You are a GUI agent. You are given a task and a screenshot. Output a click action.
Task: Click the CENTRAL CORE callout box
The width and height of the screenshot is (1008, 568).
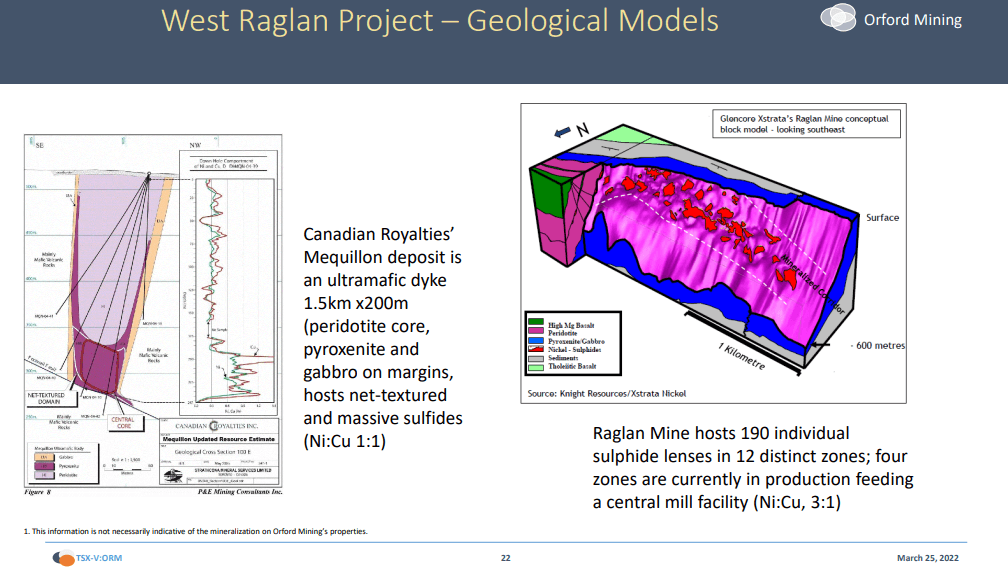tap(125, 423)
